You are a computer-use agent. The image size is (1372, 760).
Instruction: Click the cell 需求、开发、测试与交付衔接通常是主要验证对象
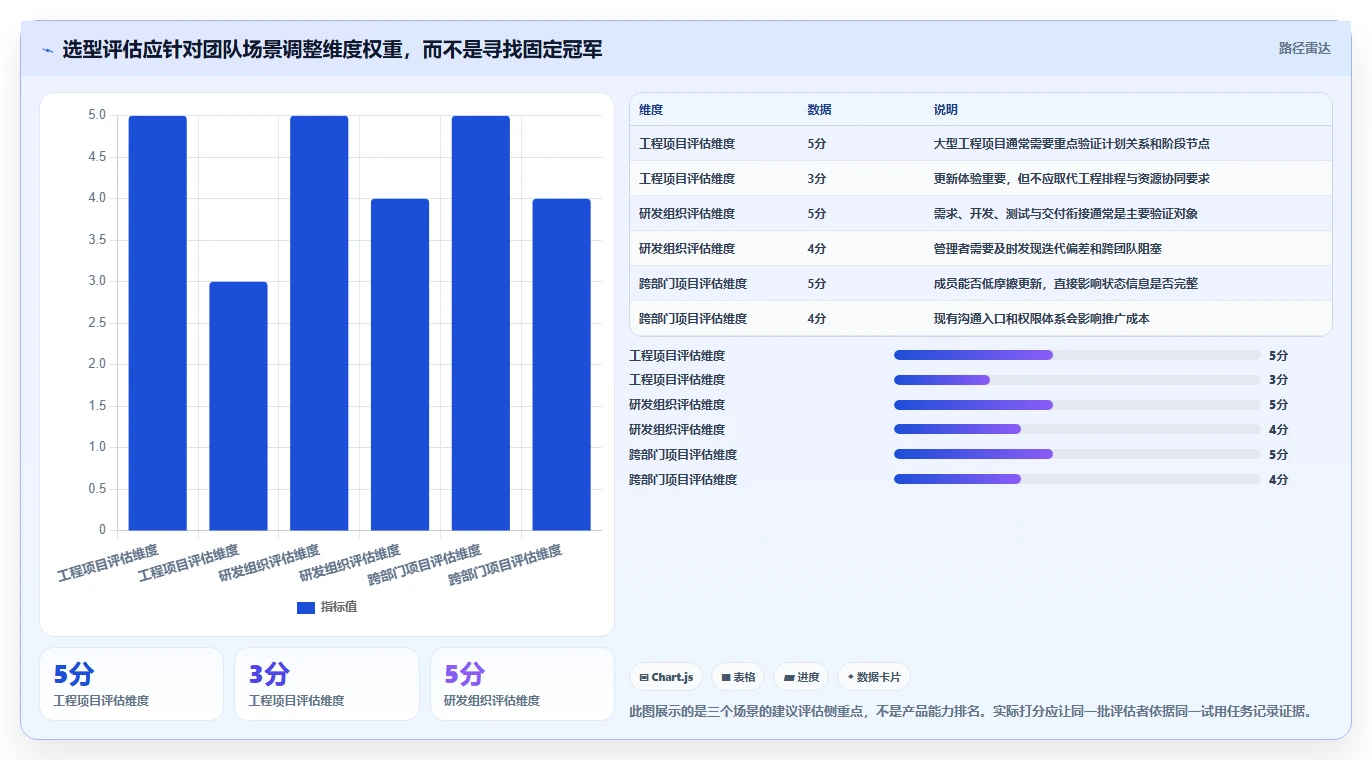pyautogui.click(x=1066, y=214)
